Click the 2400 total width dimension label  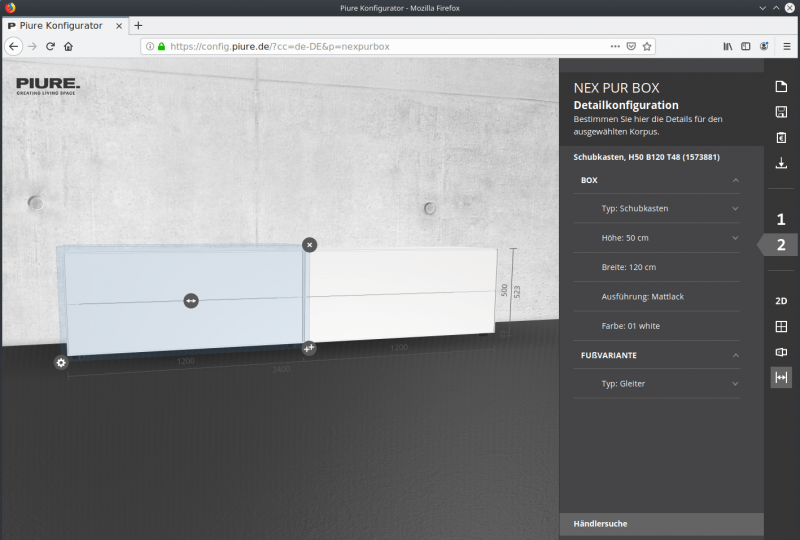[281, 369]
